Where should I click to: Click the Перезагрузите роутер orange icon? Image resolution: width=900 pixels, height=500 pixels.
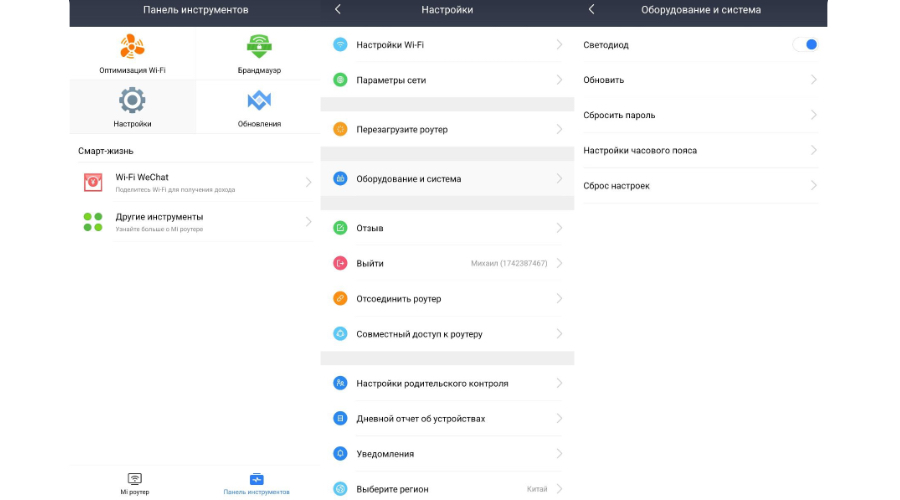[x=340, y=129]
